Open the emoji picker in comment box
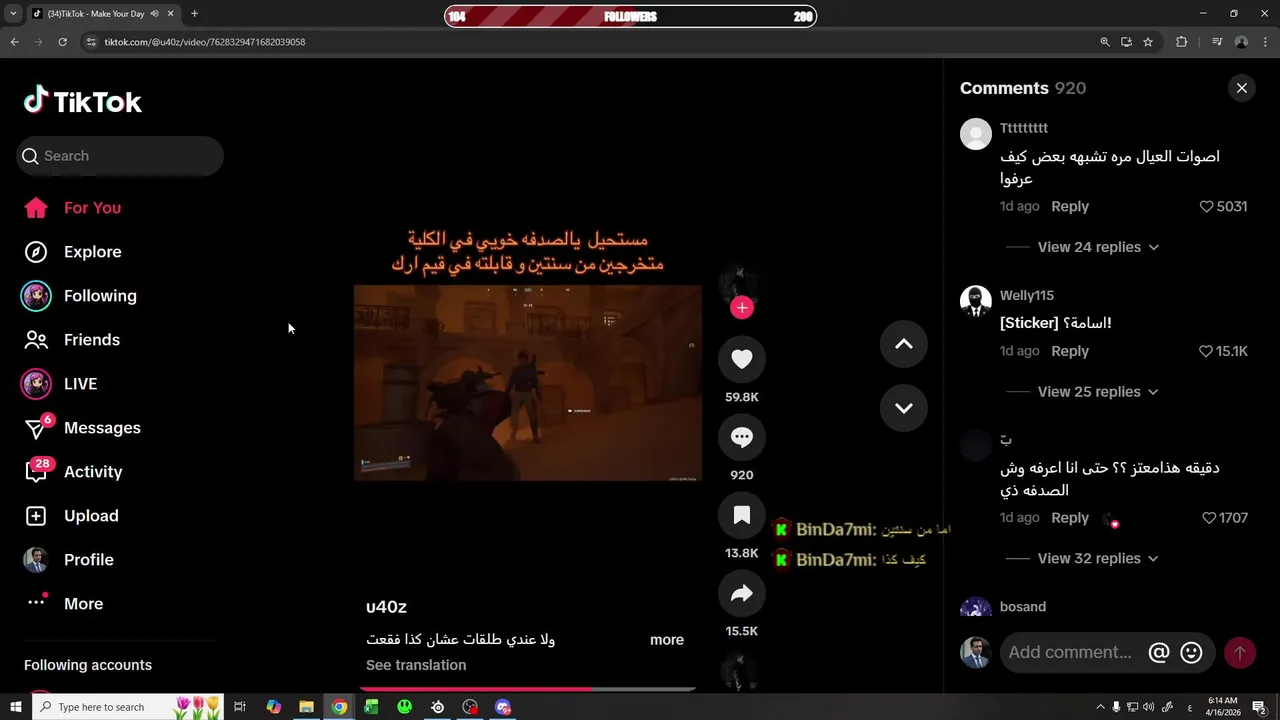1280x720 pixels. (x=1191, y=653)
